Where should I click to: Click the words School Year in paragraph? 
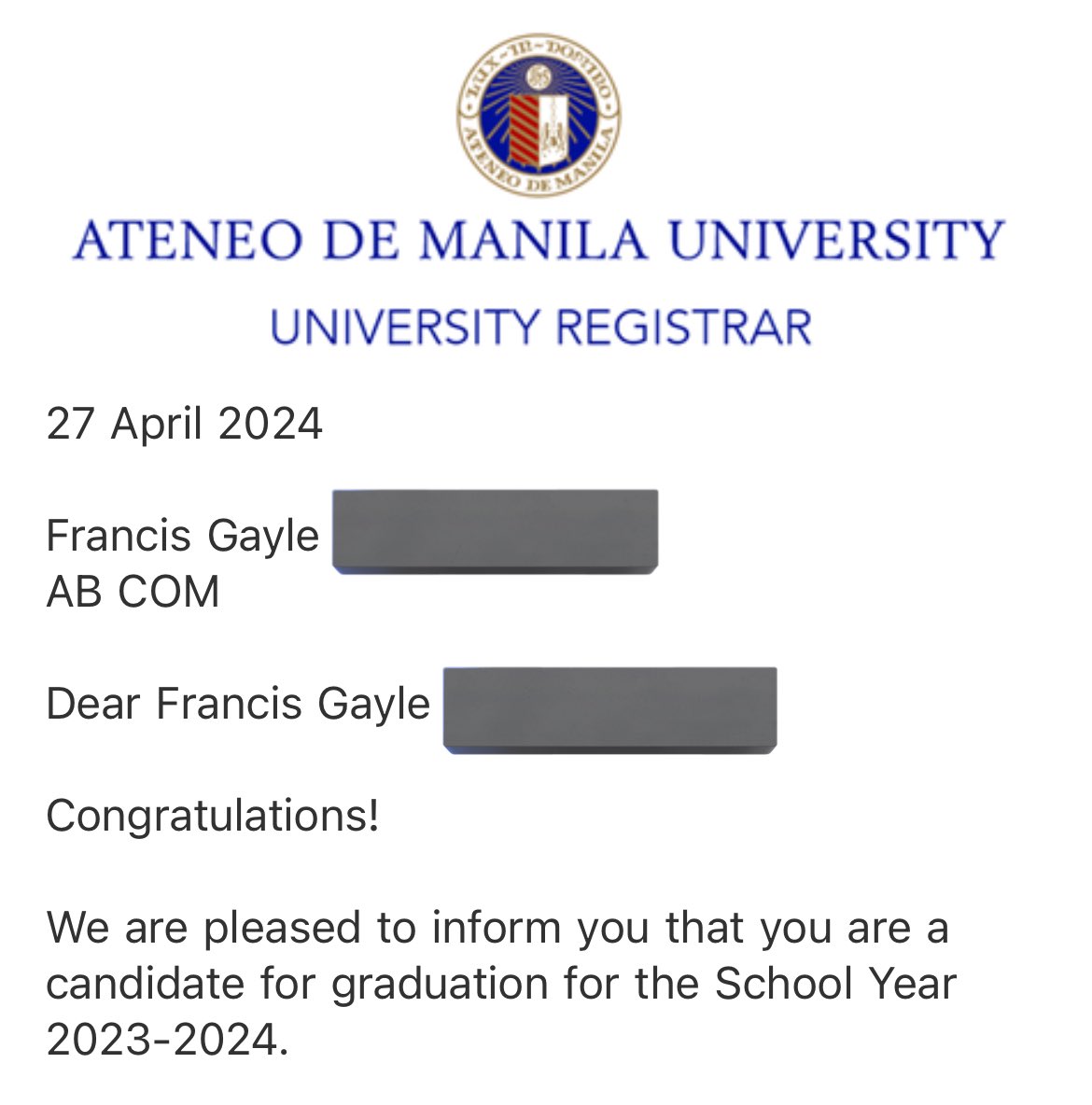(835, 983)
